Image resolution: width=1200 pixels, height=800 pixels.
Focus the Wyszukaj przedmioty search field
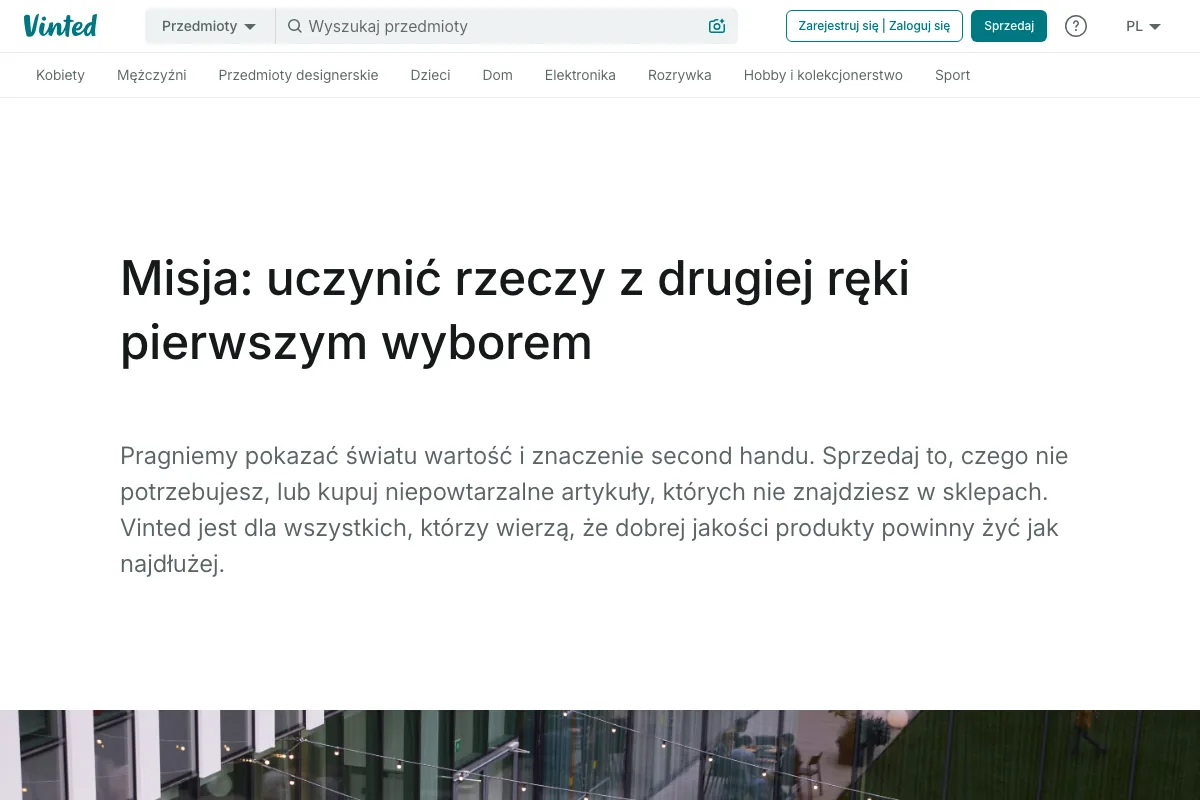pos(503,26)
